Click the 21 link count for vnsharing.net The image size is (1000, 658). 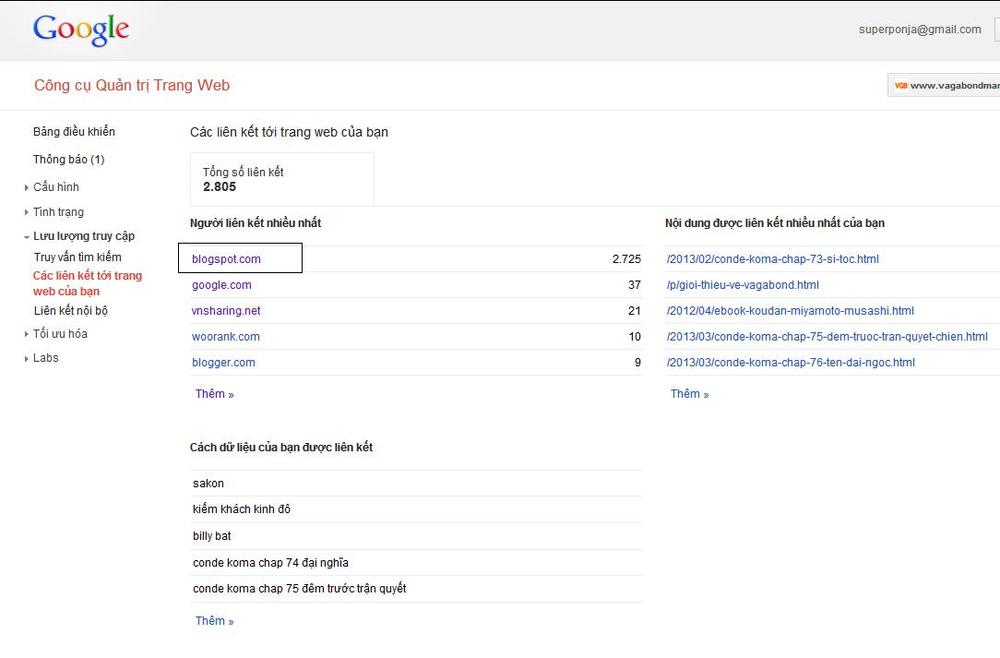coord(635,311)
